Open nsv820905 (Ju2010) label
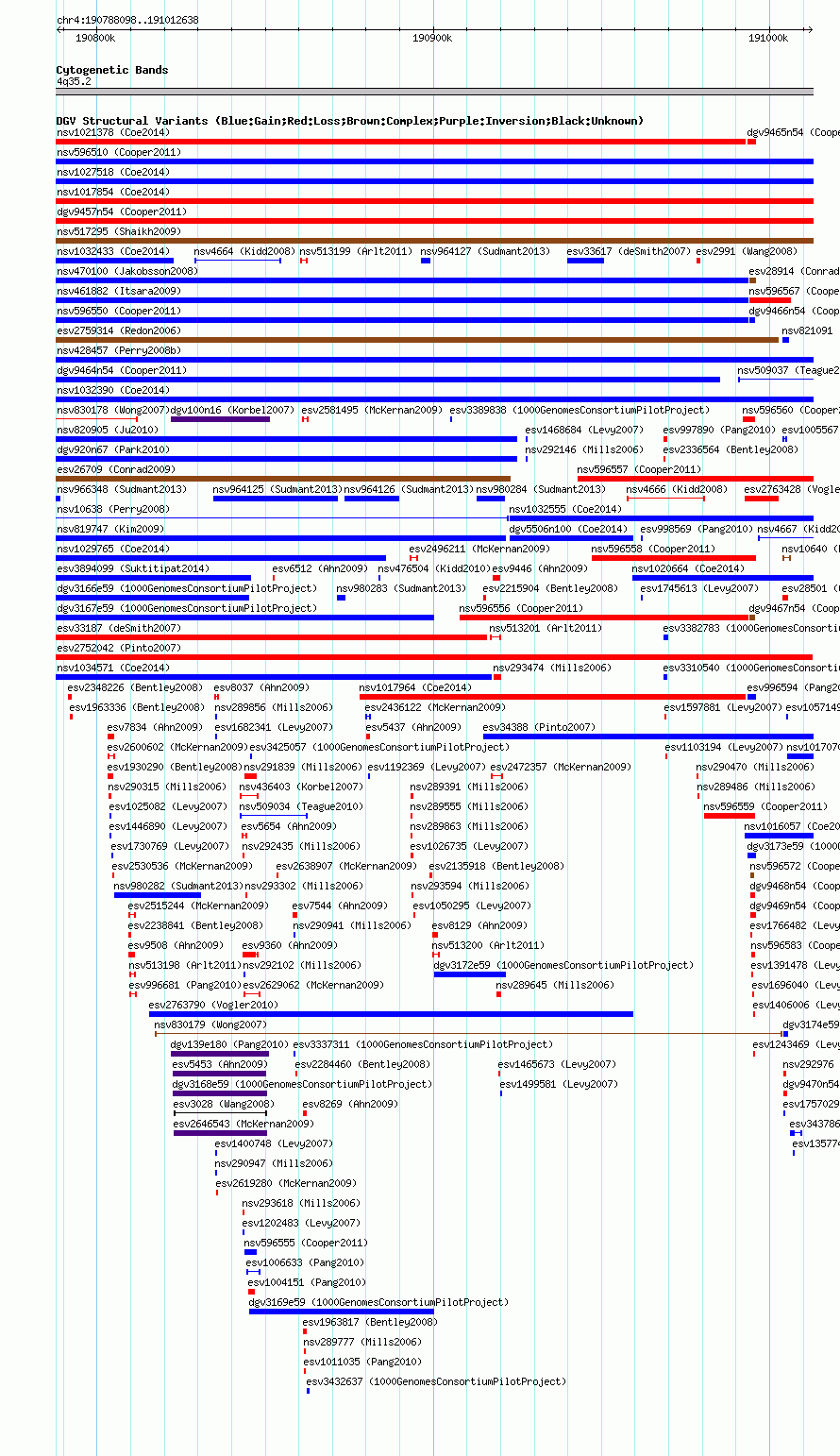Screen dimensions: 840x1456 pyautogui.click(x=108, y=430)
